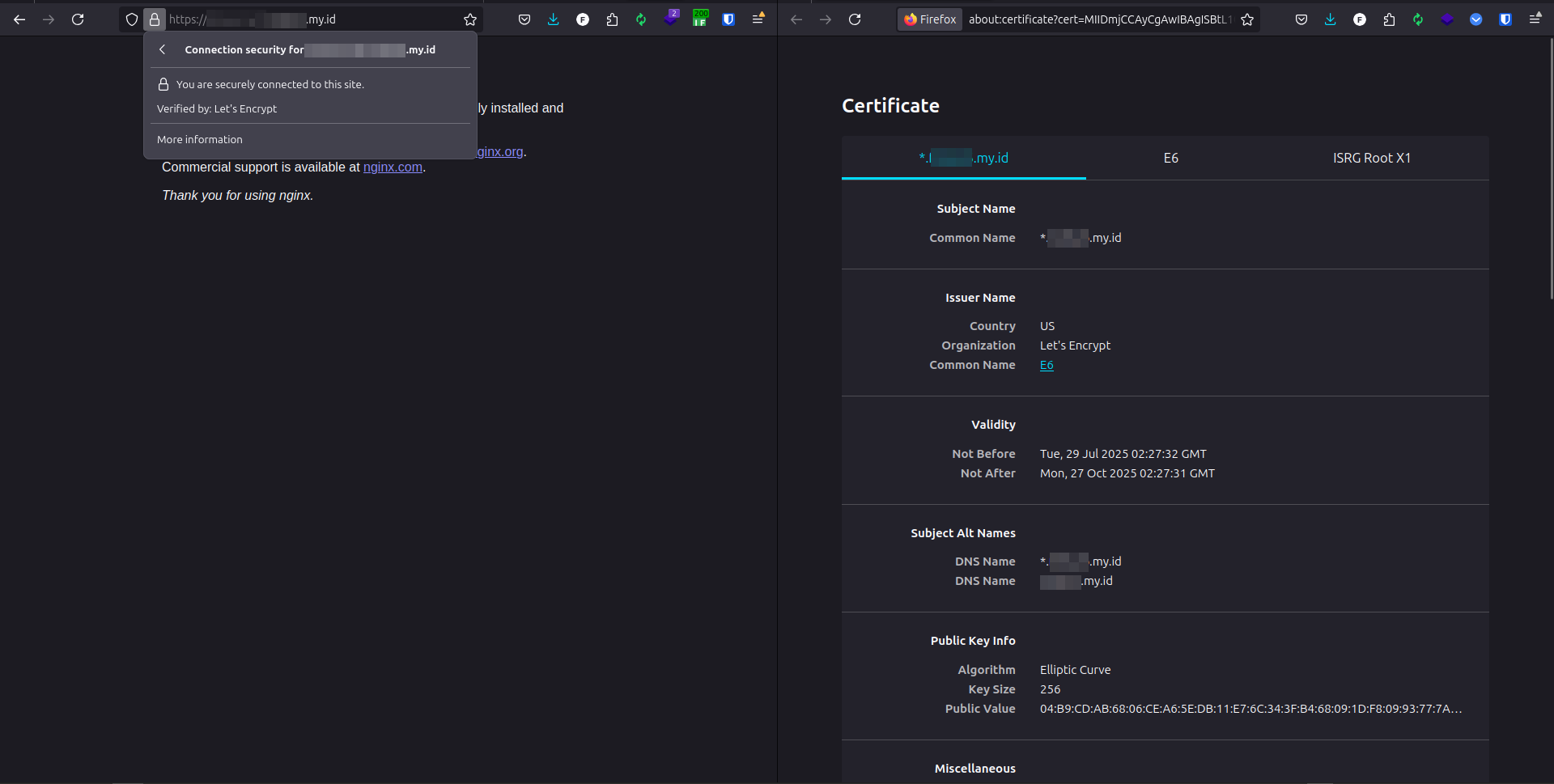Reload the certificate page
1554x784 pixels.
(x=855, y=19)
